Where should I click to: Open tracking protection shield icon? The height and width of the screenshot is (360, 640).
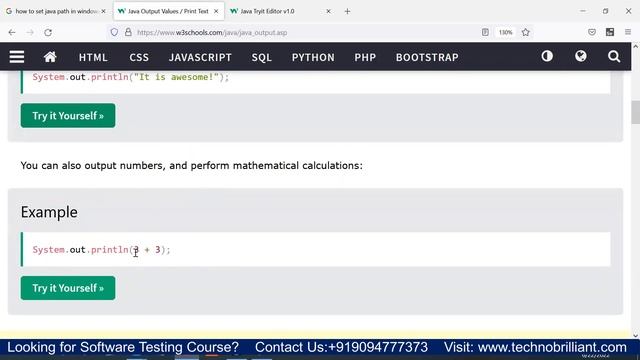114,32
